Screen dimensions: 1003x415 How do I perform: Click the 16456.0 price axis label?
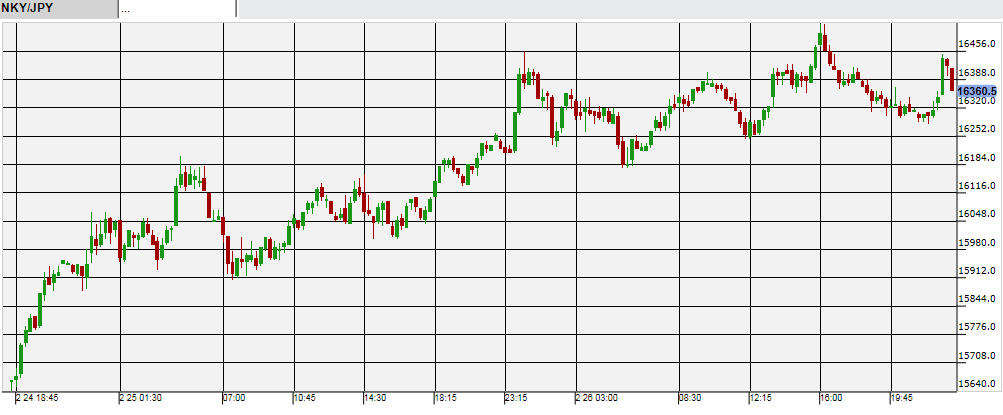coord(977,44)
